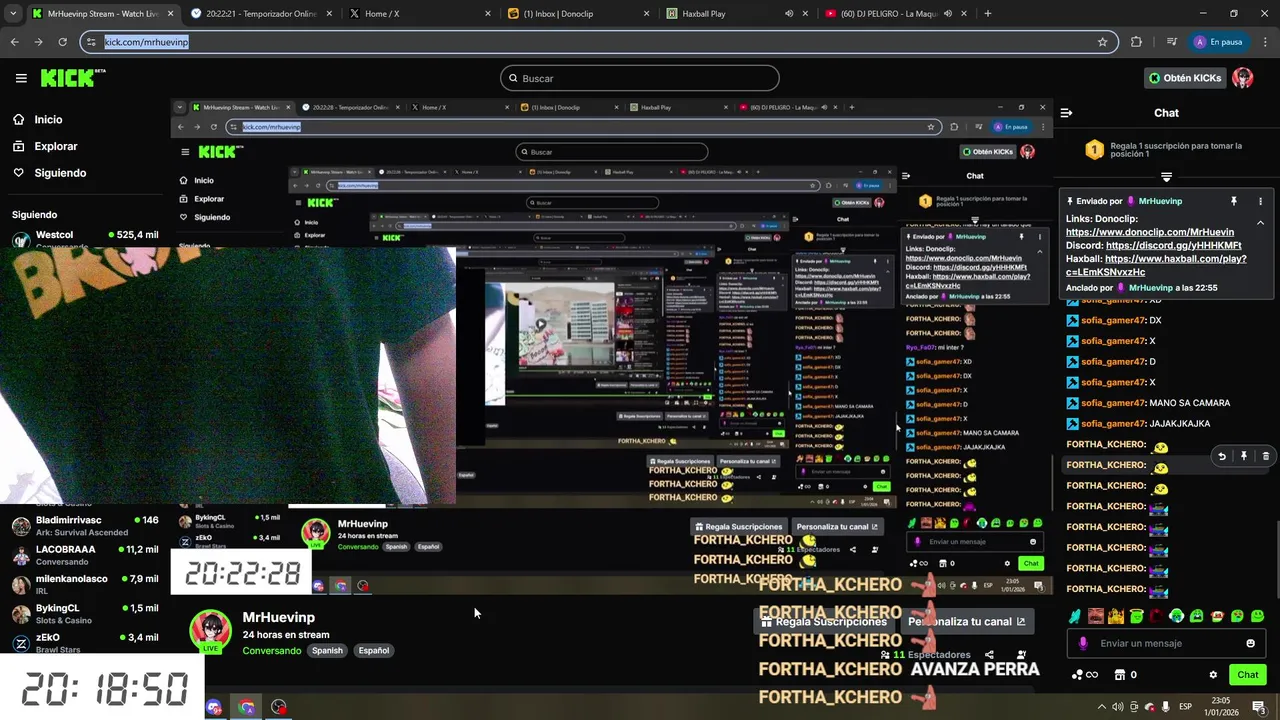The width and height of the screenshot is (1280, 720).
Task: Expand the gift leaderboard handle in chat
Action: 1166,177
